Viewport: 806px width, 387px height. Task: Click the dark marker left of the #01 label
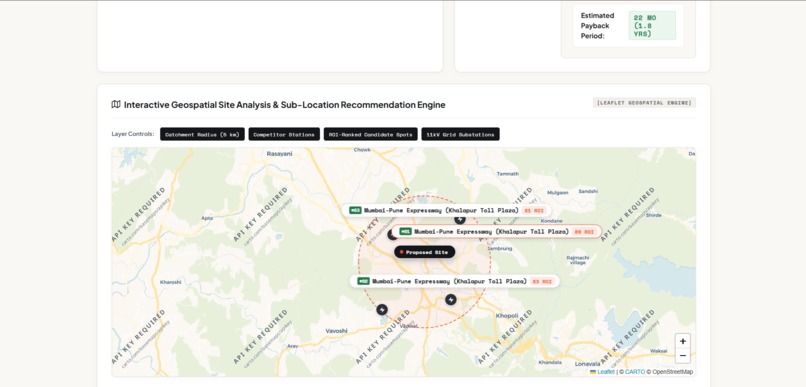click(392, 235)
